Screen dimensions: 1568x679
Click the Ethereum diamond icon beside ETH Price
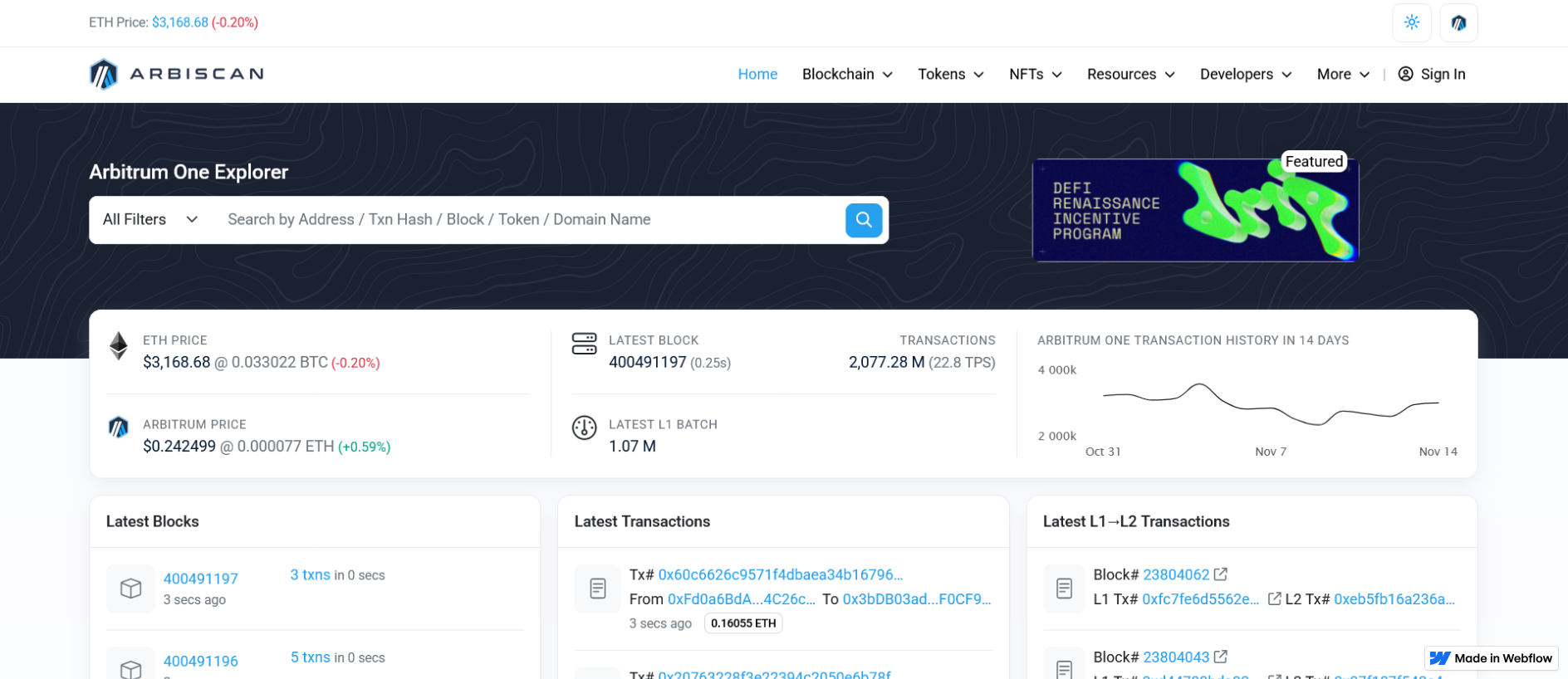click(x=119, y=346)
